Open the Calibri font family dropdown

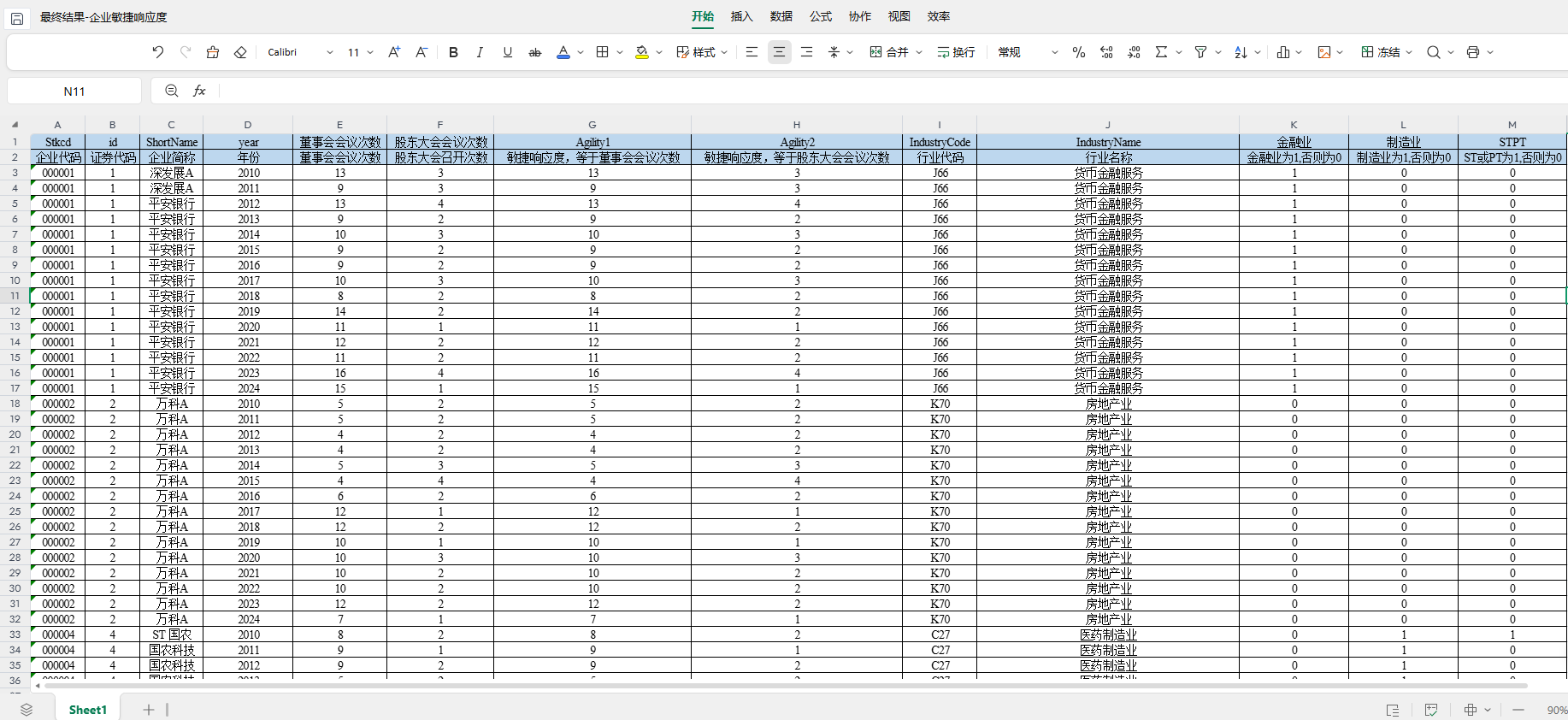click(x=300, y=52)
